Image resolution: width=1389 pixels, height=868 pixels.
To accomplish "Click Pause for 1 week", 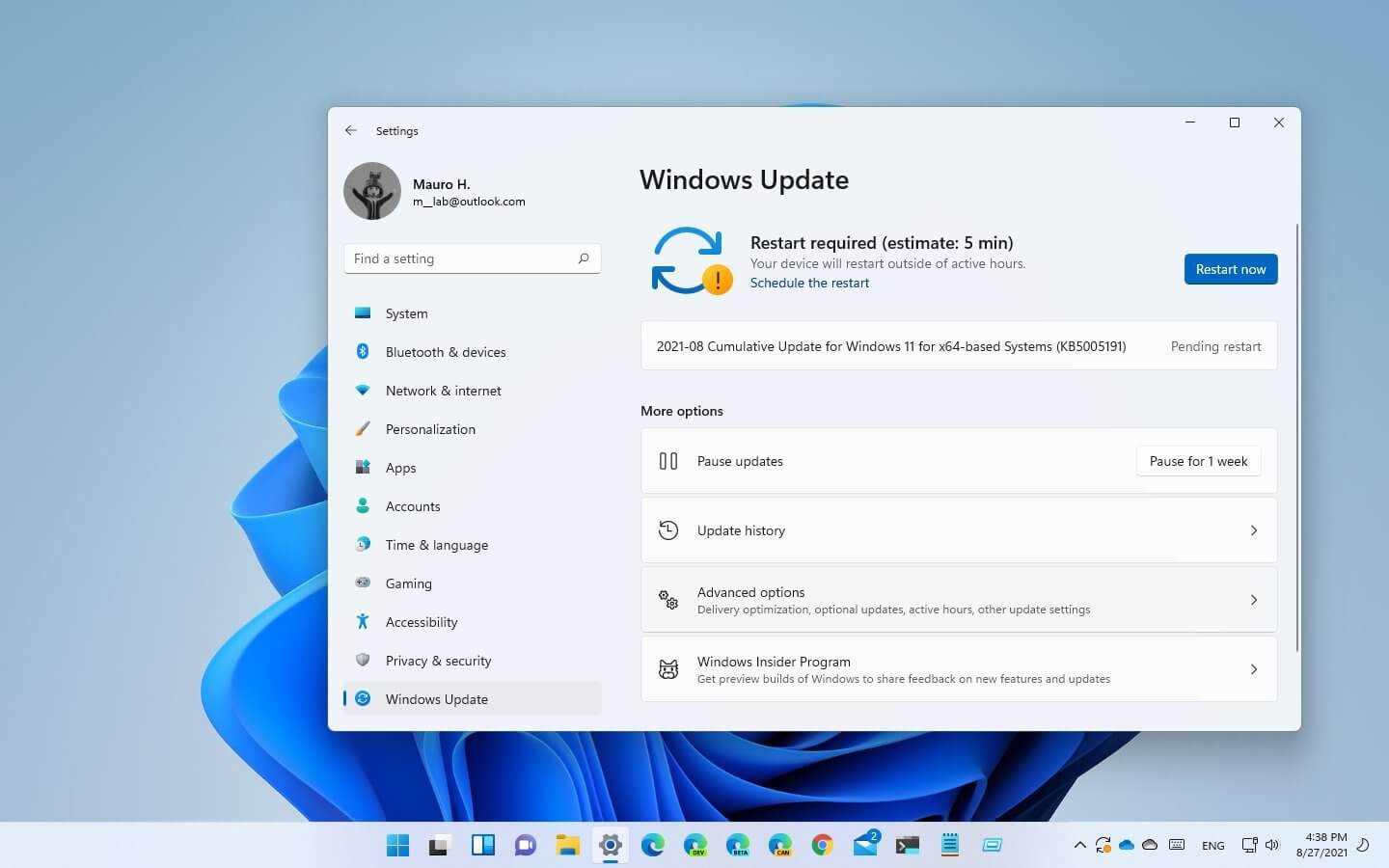I will click(x=1198, y=461).
